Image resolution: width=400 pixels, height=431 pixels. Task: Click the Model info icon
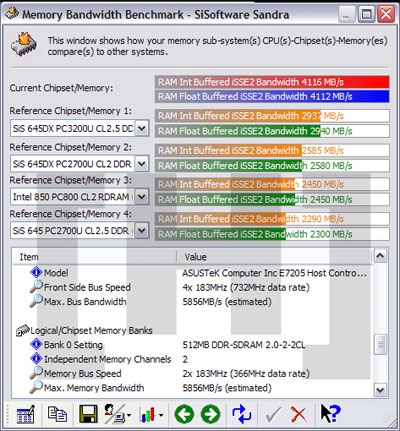[x=36, y=272]
